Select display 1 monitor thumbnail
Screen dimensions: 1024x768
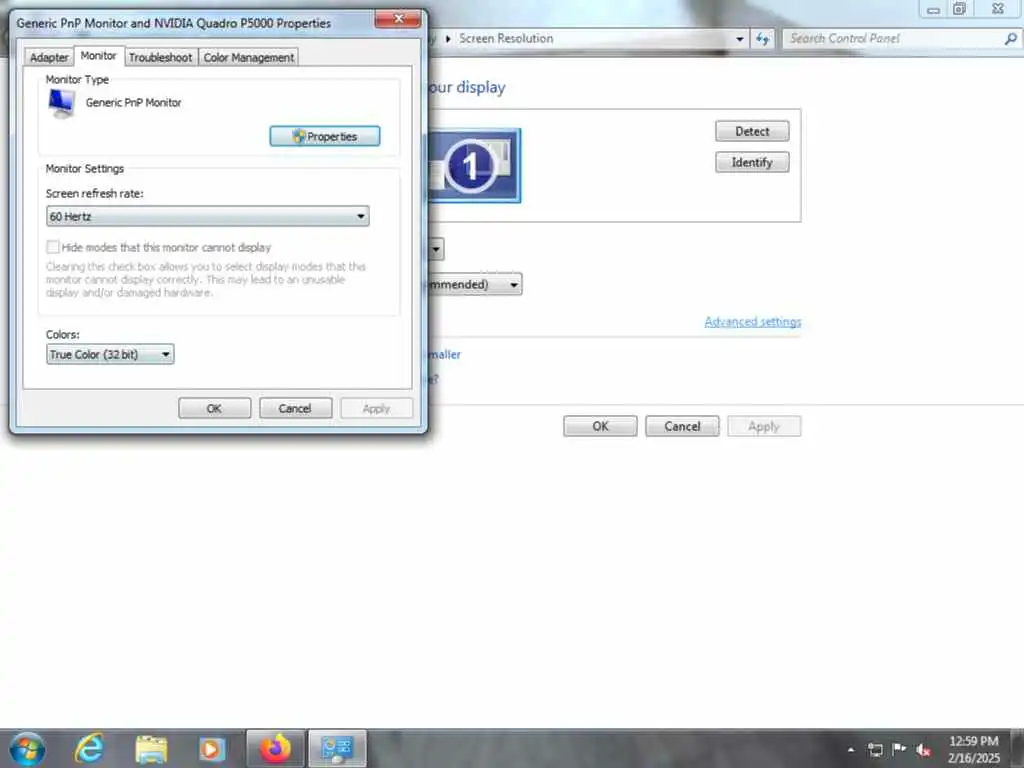point(475,166)
